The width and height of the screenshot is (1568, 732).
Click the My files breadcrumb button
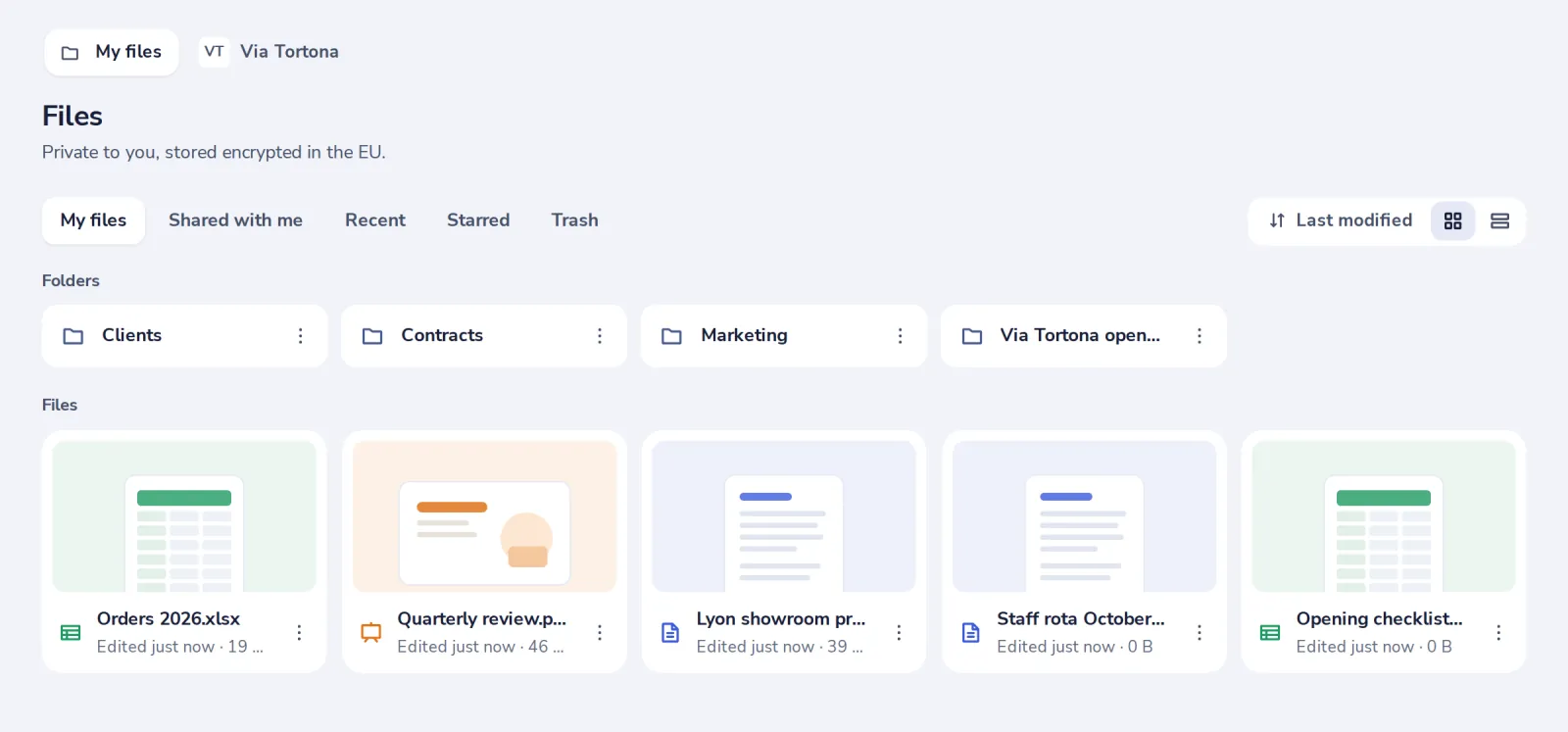(112, 52)
